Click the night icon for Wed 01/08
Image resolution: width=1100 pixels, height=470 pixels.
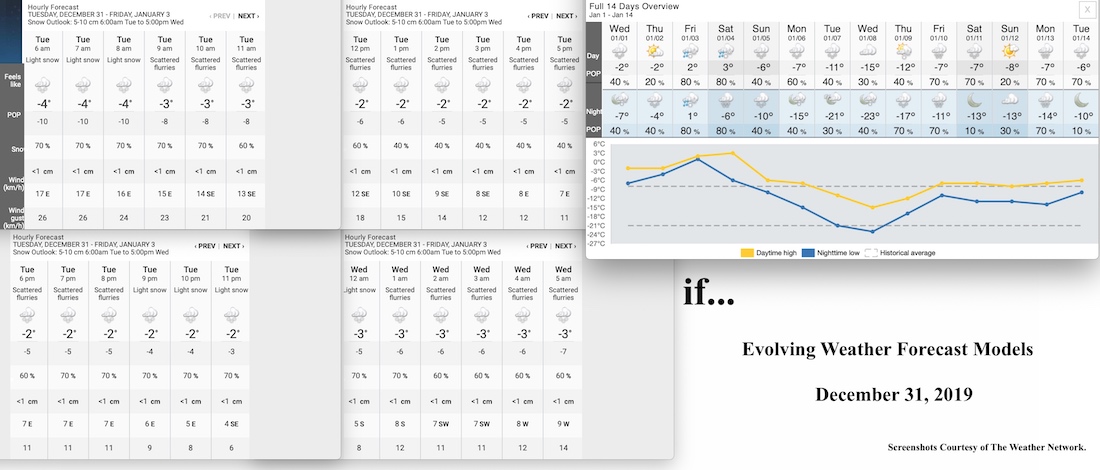[x=868, y=100]
